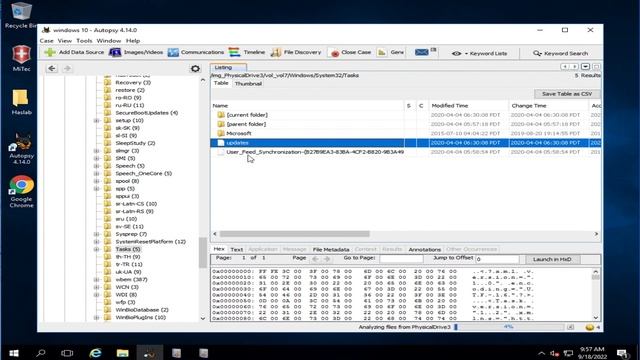
Task: Click the horizontal scrollbar of file table
Action: (x=295, y=234)
